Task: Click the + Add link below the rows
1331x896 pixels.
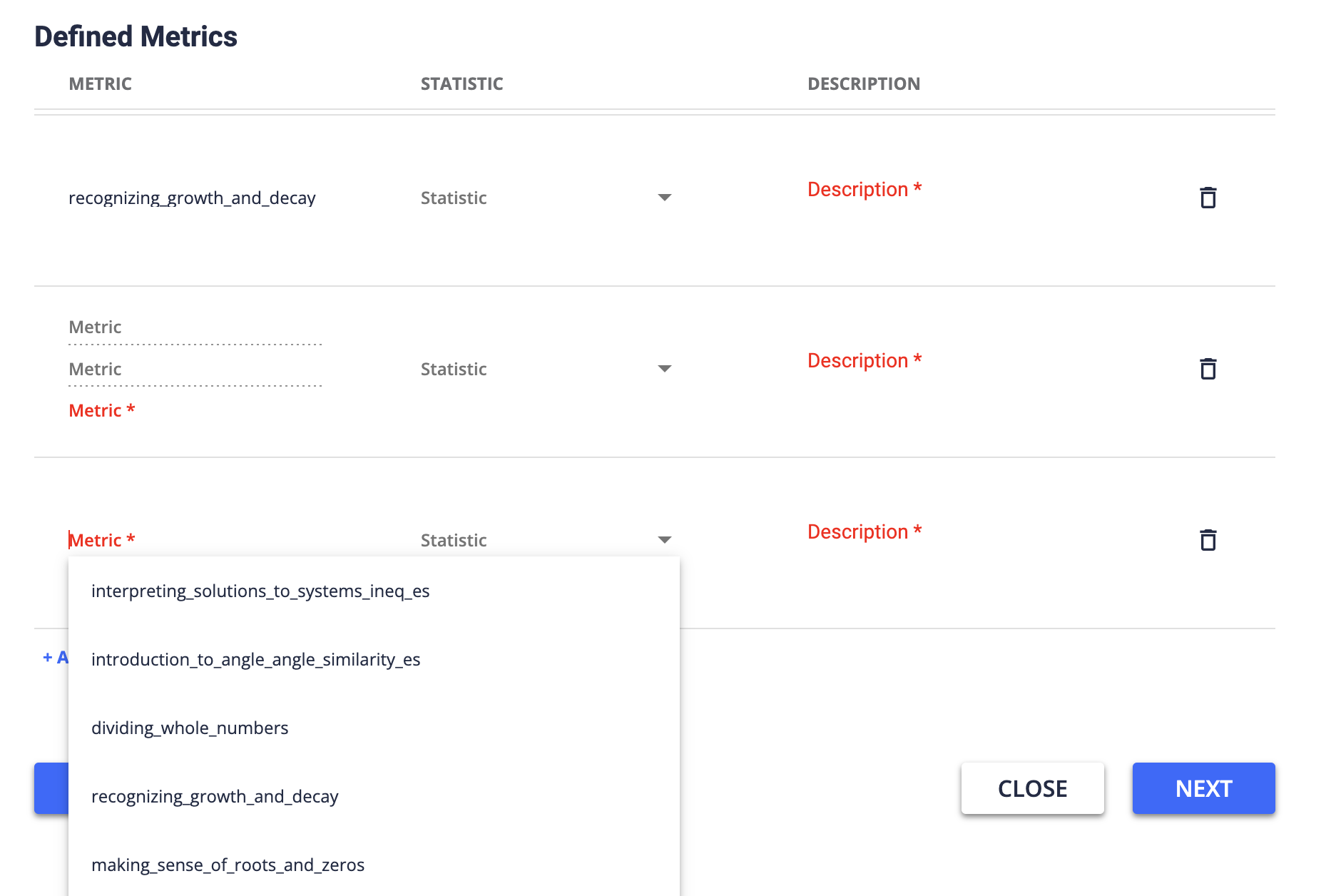Action: tap(56, 657)
